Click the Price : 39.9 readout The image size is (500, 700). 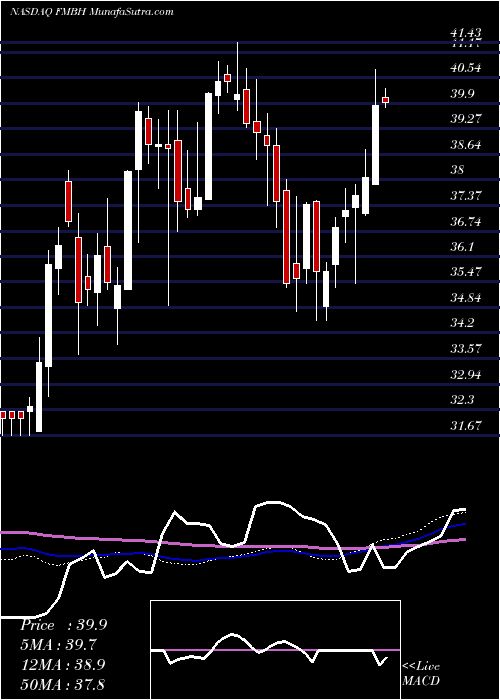click(x=63, y=625)
